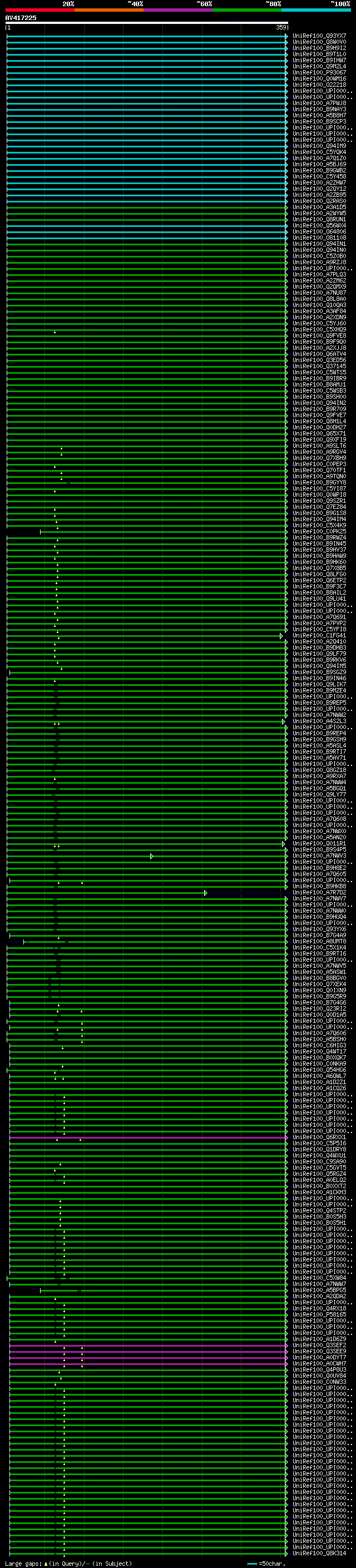Click the UniRef100_C0PK25 label
Viewport: 356px width, 1568px height.
319,531
